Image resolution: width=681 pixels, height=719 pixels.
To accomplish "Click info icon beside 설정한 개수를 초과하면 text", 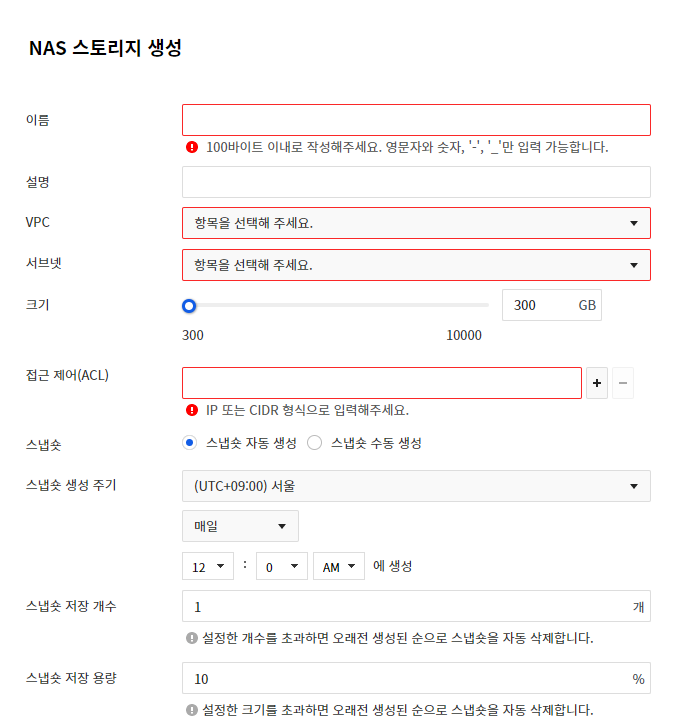I will (x=192, y=638).
